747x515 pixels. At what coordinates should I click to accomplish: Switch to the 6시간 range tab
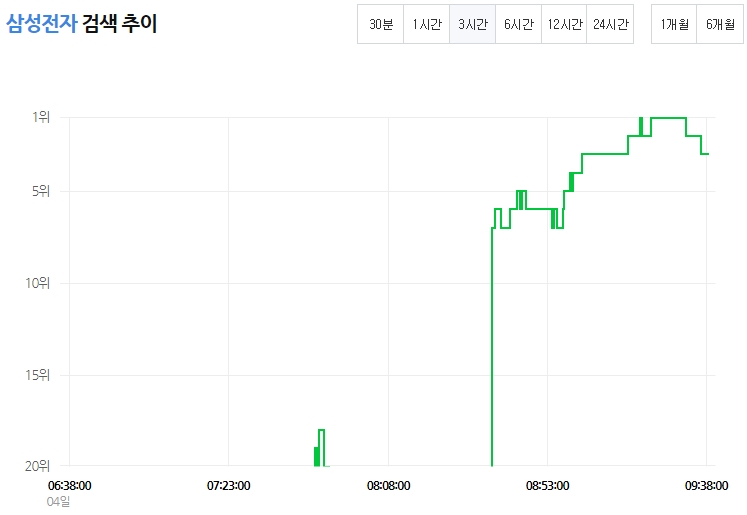518,24
